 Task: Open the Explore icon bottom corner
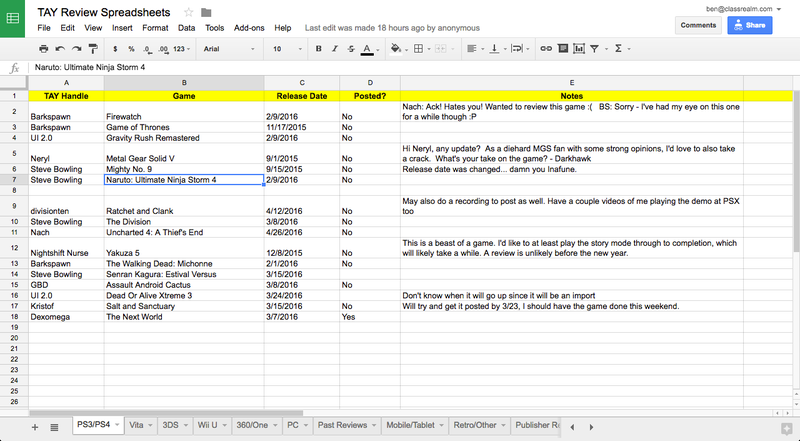click(x=786, y=428)
